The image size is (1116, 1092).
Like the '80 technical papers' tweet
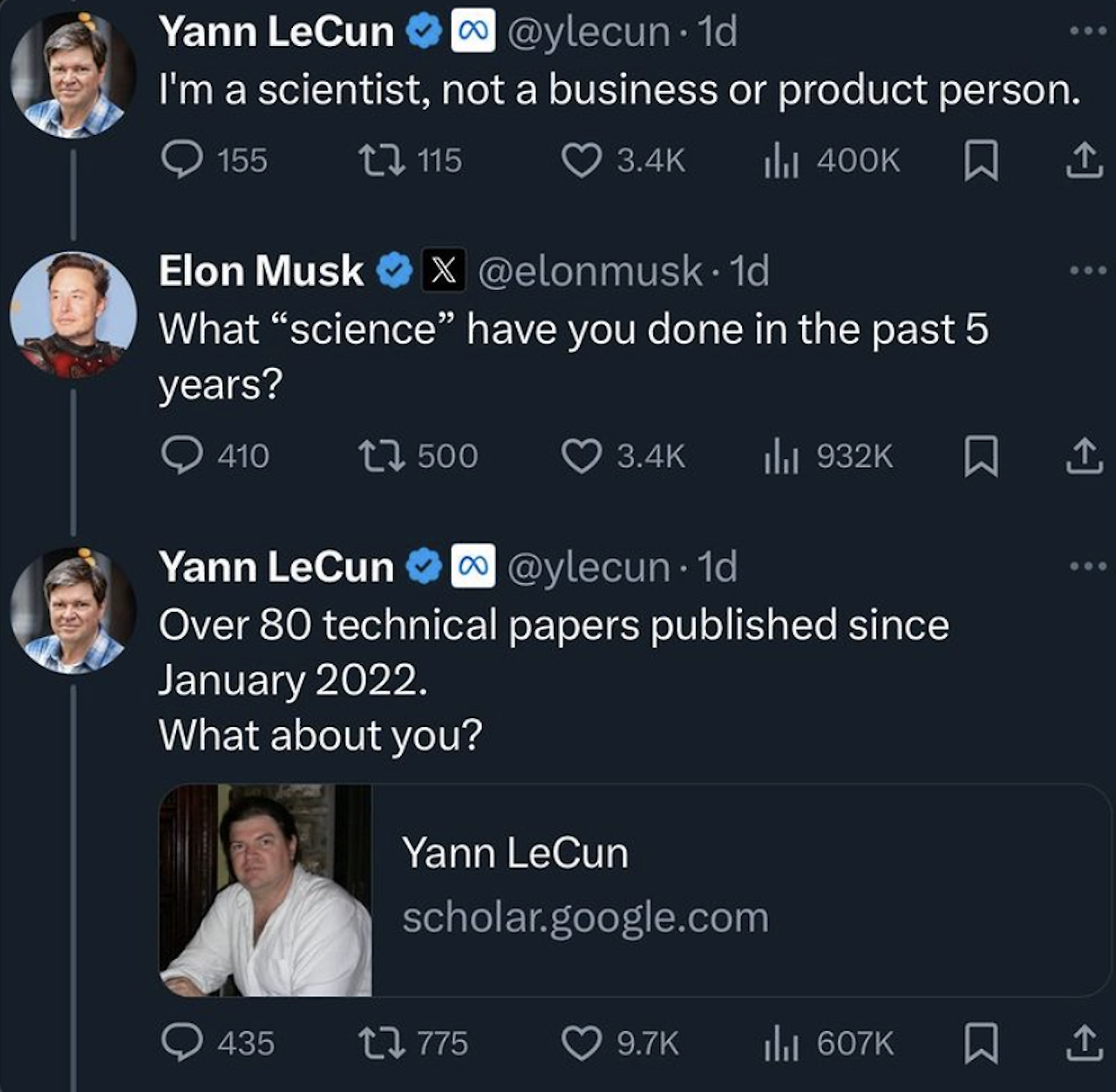(x=581, y=1043)
